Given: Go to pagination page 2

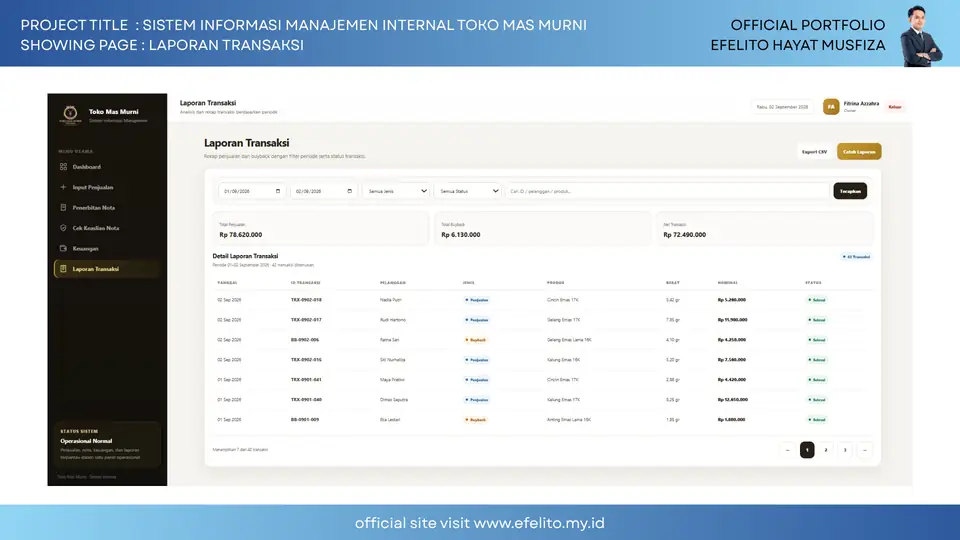Looking at the screenshot, I should point(826,450).
